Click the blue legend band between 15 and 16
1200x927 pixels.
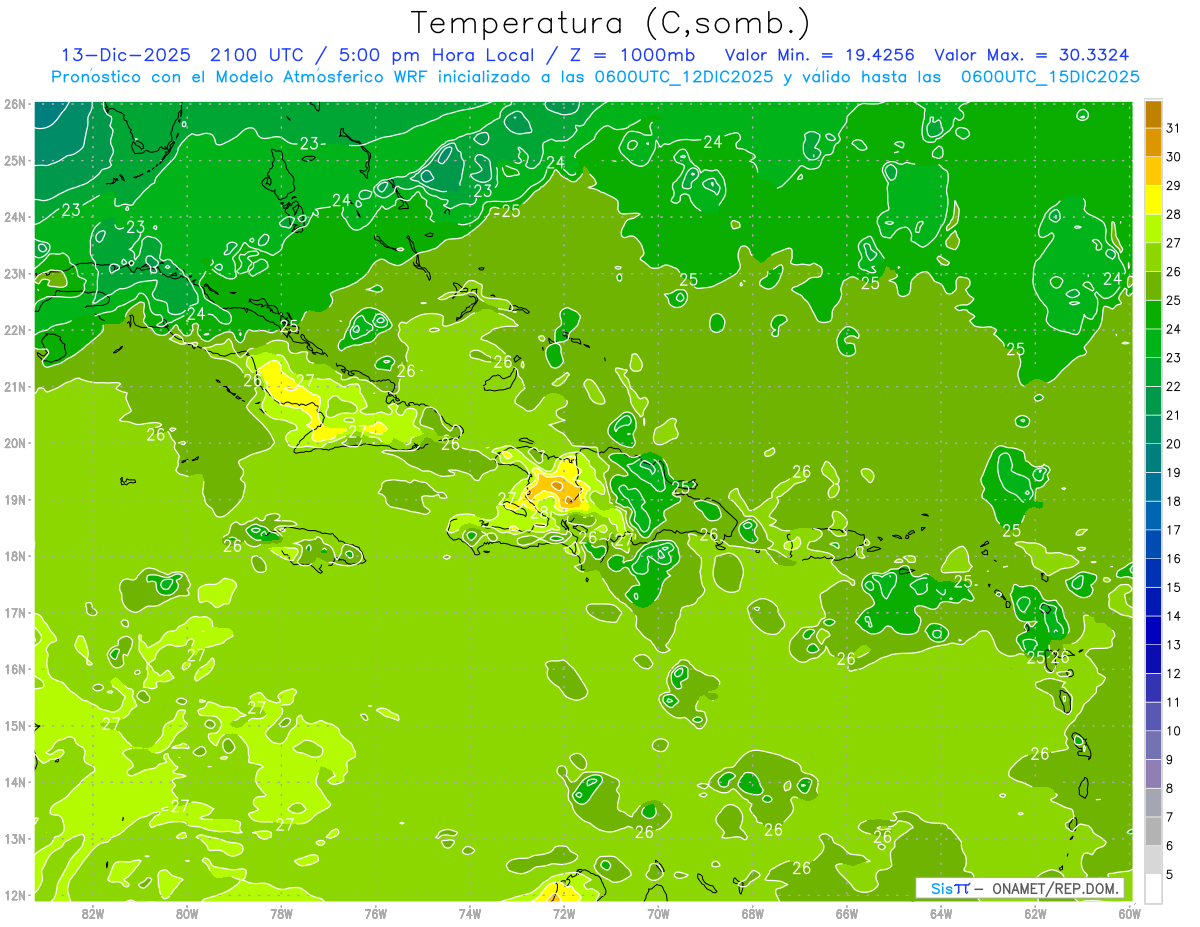tap(1153, 573)
